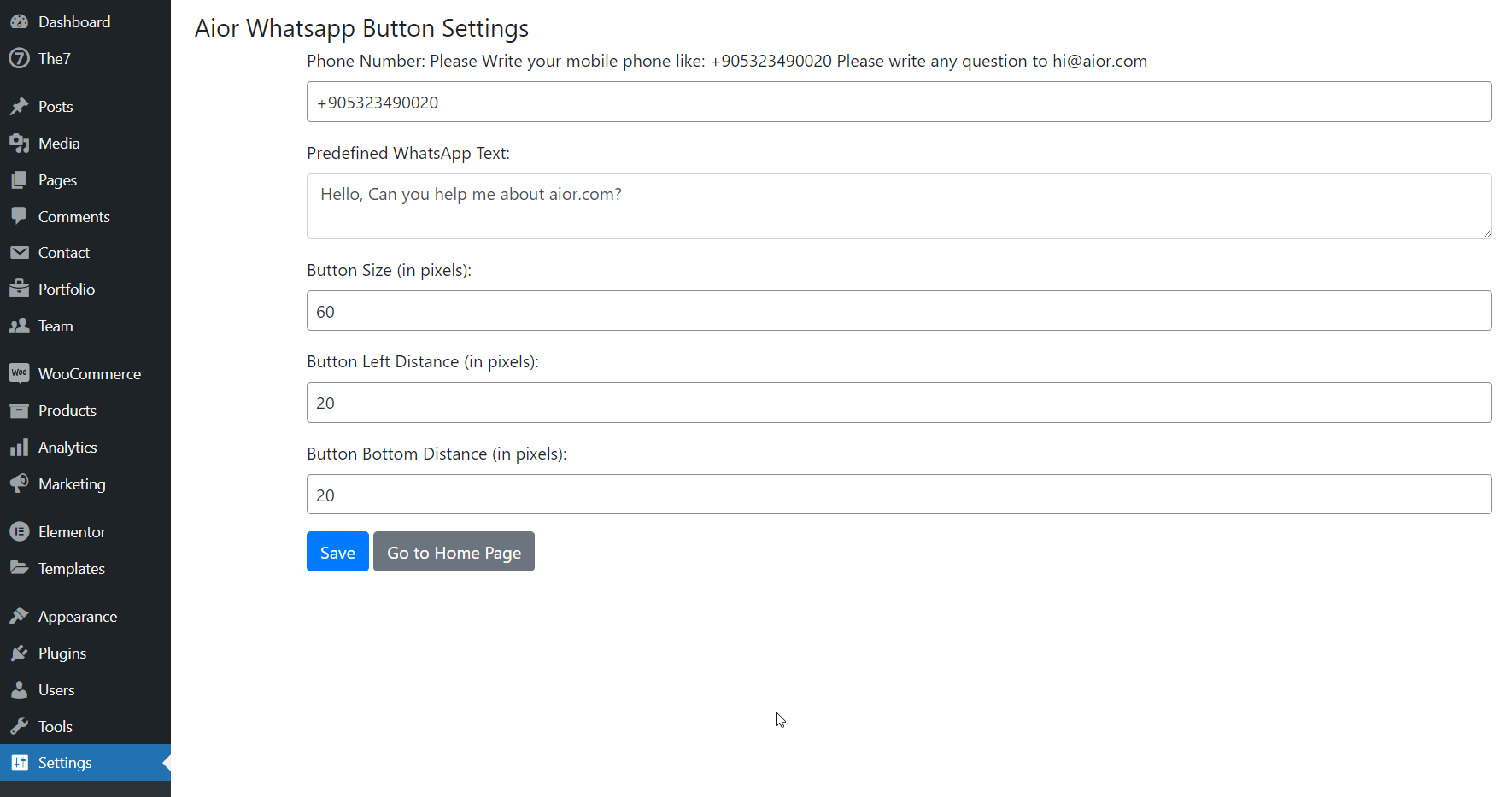Screen dimensions: 1512x797
Task: Select the Media library icon
Action: click(19, 144)
